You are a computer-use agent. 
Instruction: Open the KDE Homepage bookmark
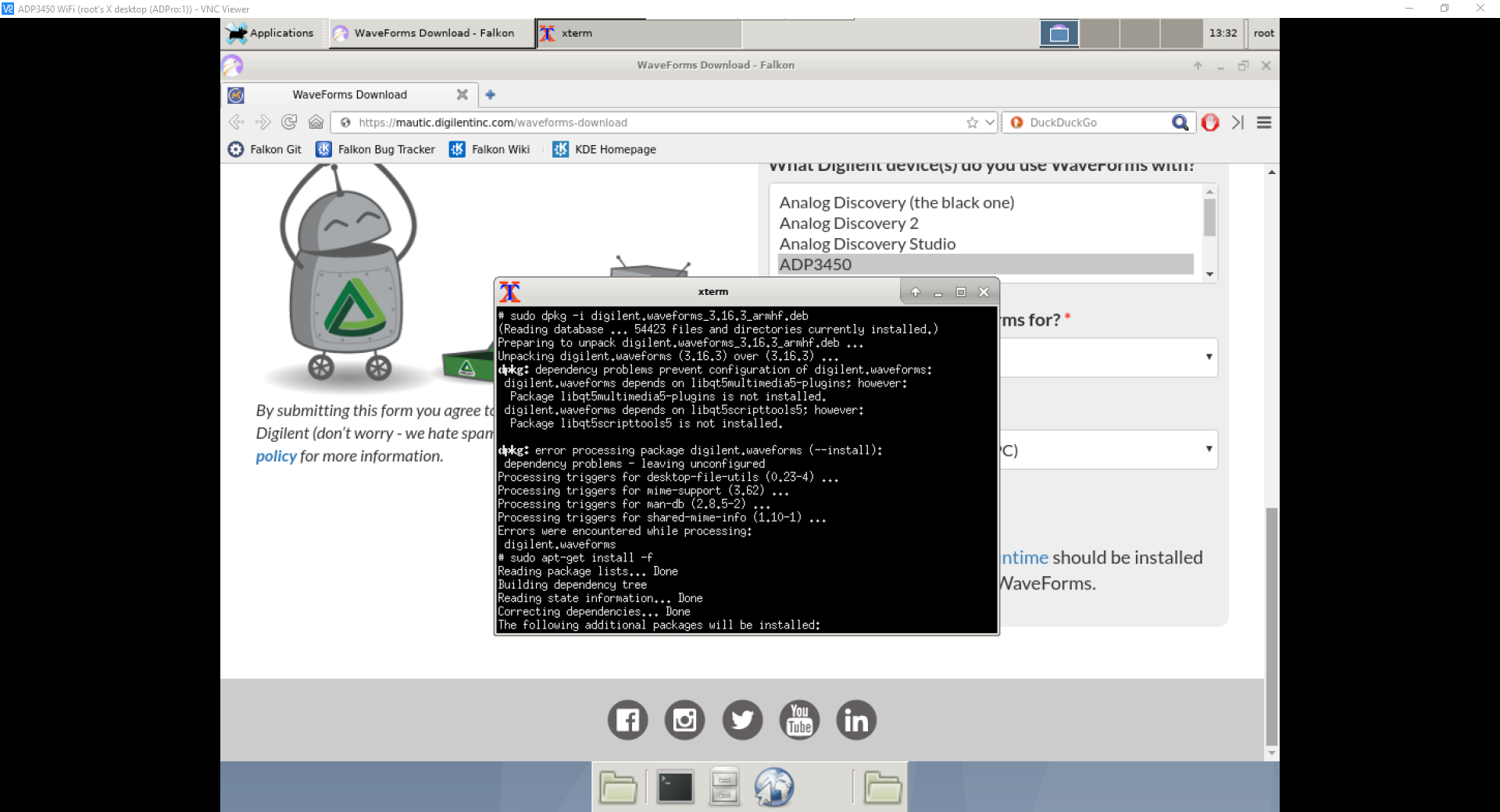[x=604, y=149]
